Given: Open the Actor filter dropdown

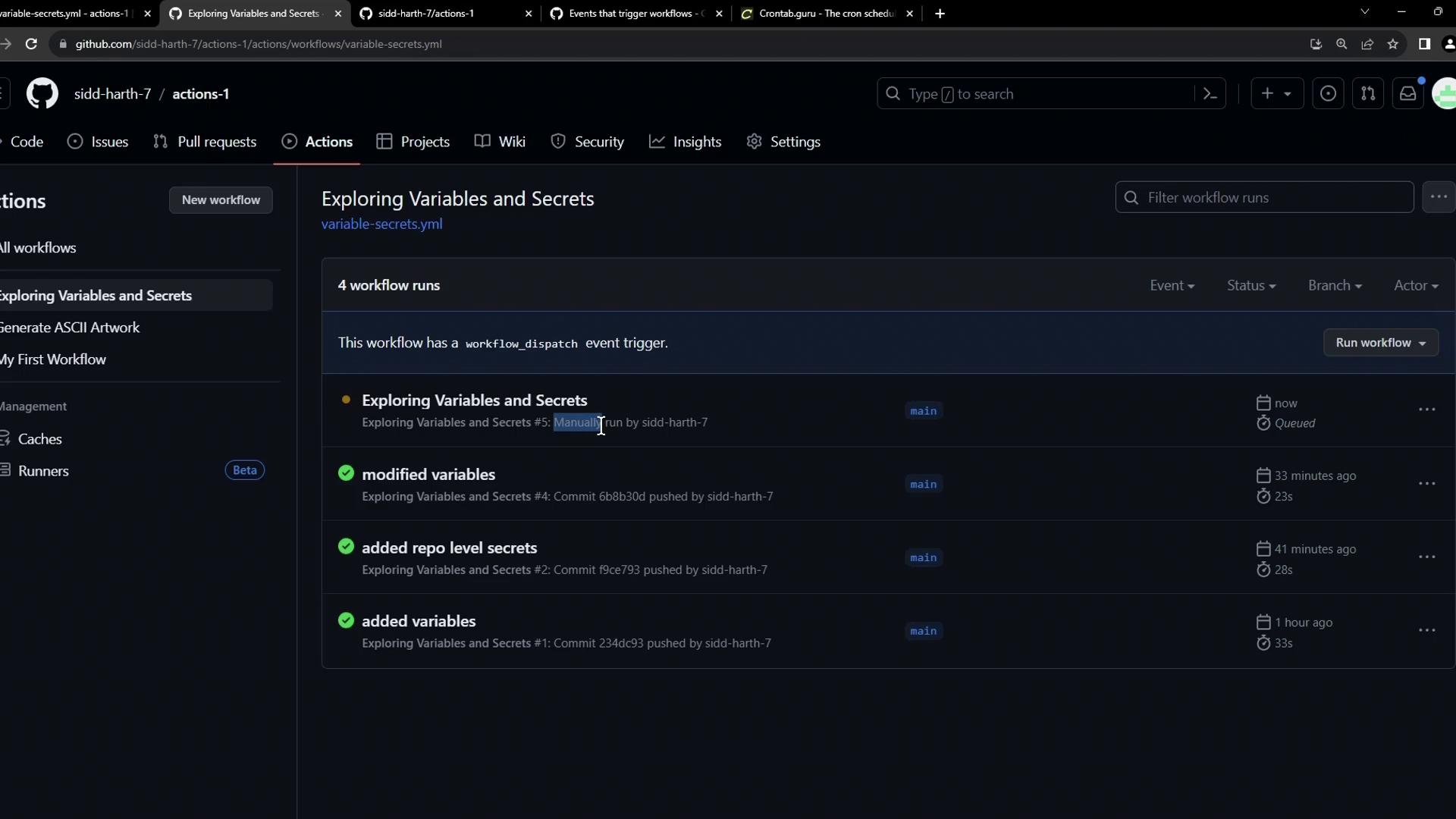Looking at the screenshot, I should (1415, 286).
